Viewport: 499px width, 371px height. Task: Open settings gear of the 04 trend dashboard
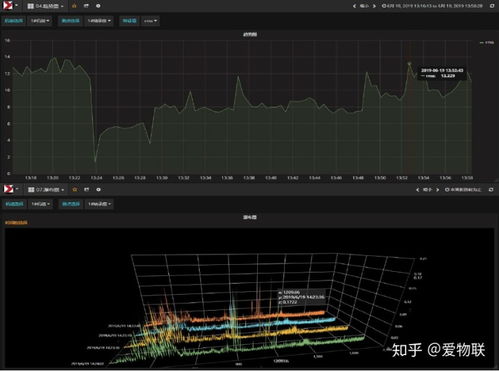coord(98,6)
